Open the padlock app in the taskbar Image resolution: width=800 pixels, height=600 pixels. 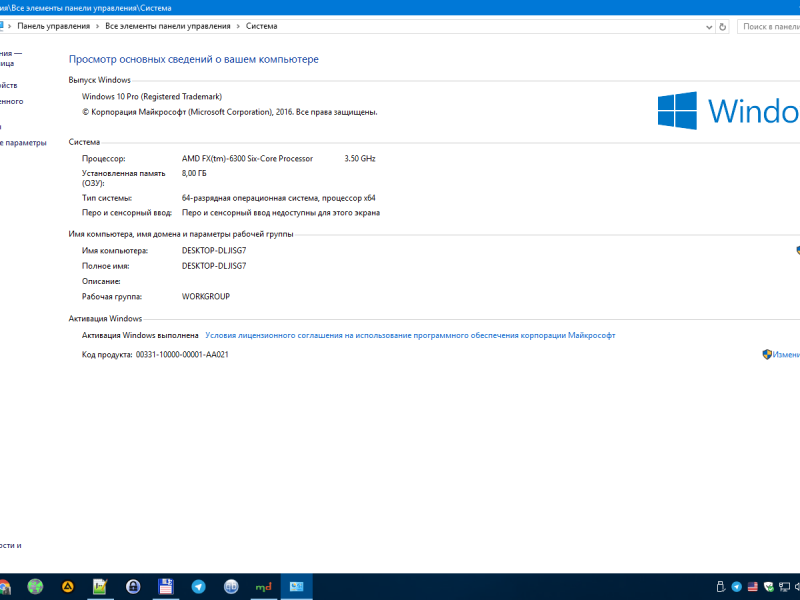(x=133, y=587)
